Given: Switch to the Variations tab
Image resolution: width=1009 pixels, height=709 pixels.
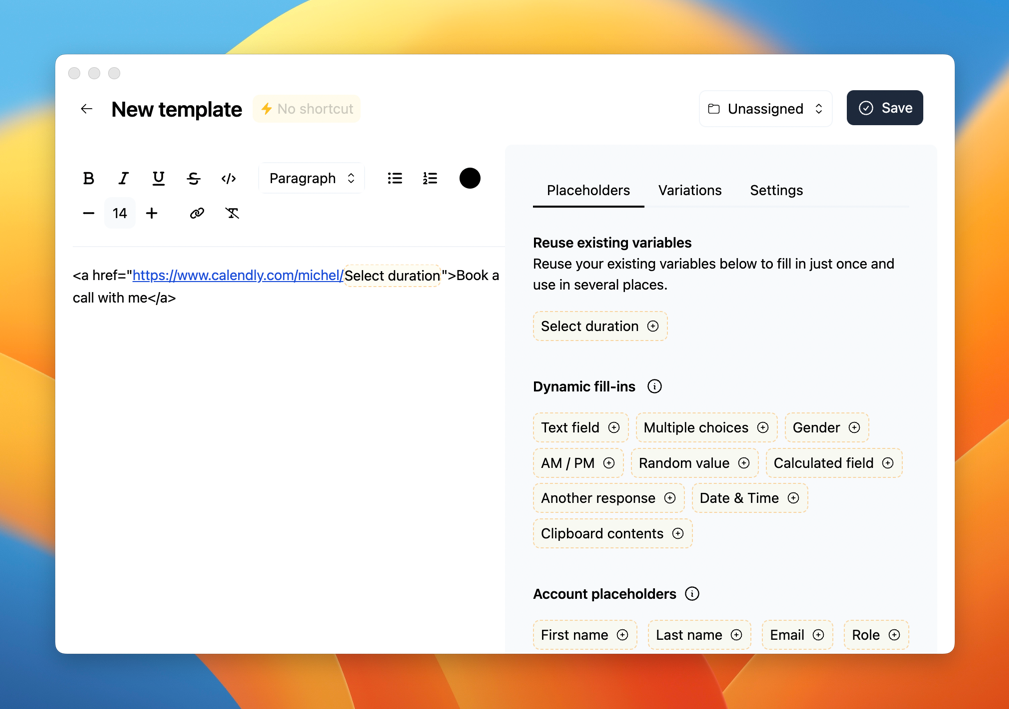Looking at the screenshot, I should pos(690,190).
